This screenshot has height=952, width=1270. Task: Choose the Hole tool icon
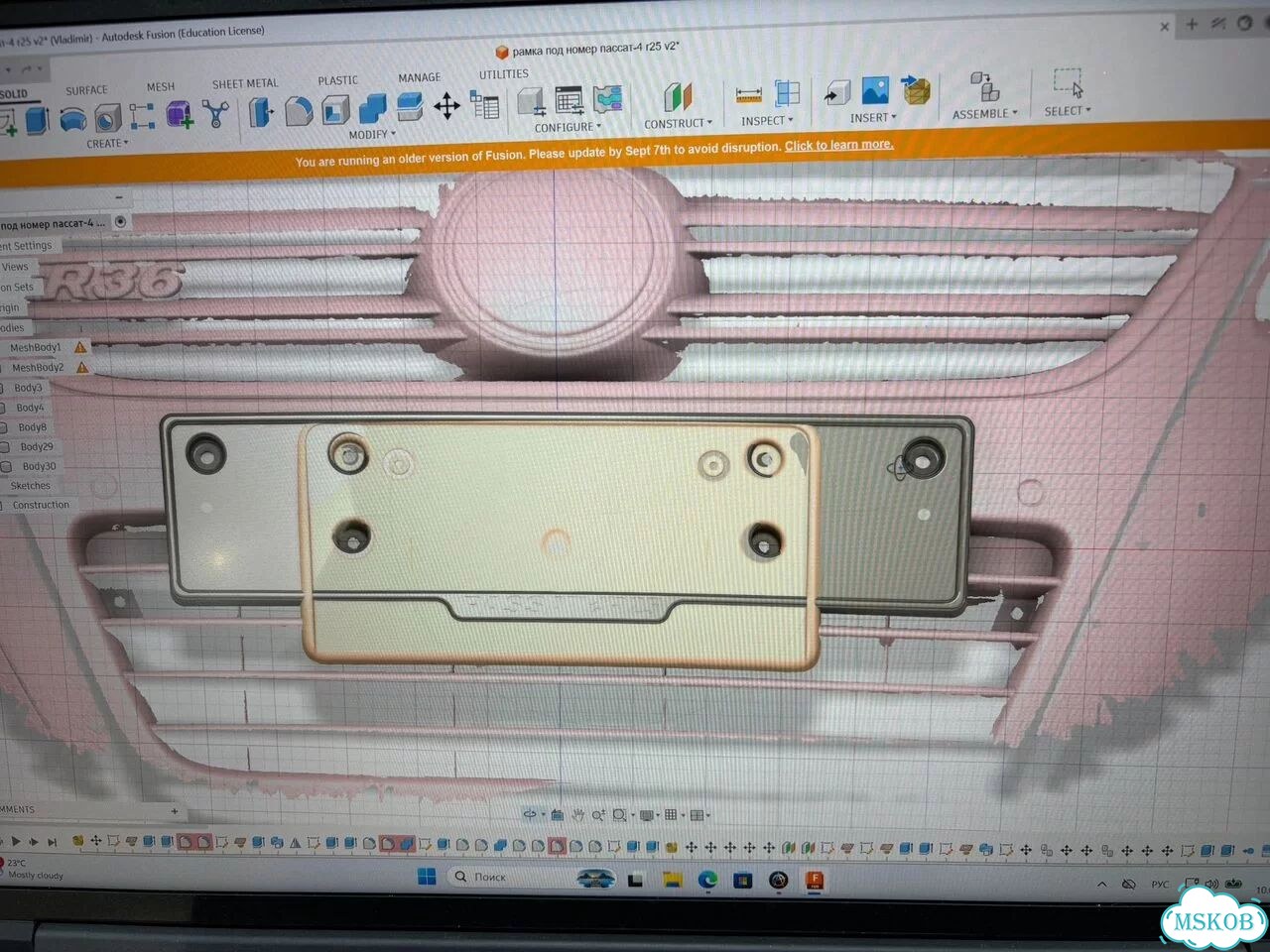(x=107, y=119)
